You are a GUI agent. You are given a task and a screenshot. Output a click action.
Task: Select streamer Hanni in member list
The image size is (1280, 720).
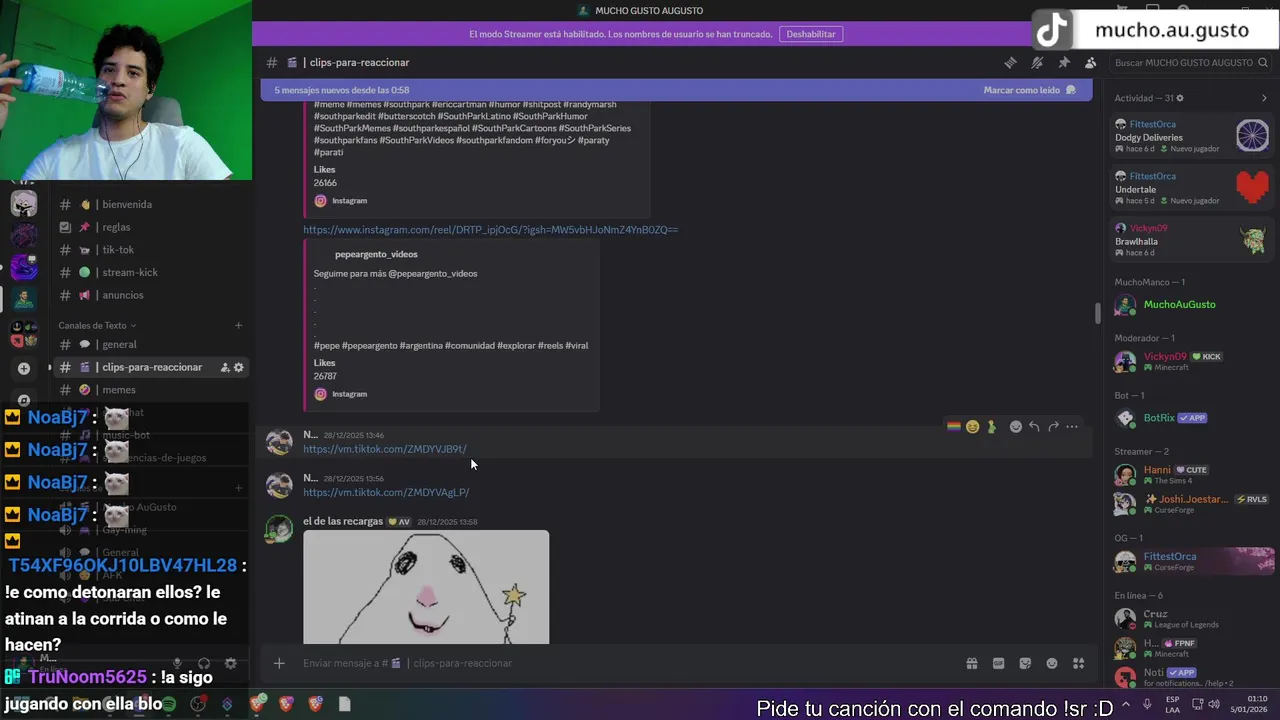1192,474
